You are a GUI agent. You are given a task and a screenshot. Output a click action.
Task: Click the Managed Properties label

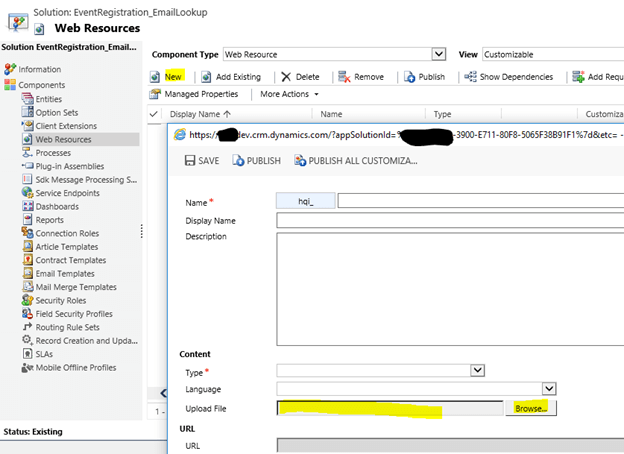coord(201,94)
